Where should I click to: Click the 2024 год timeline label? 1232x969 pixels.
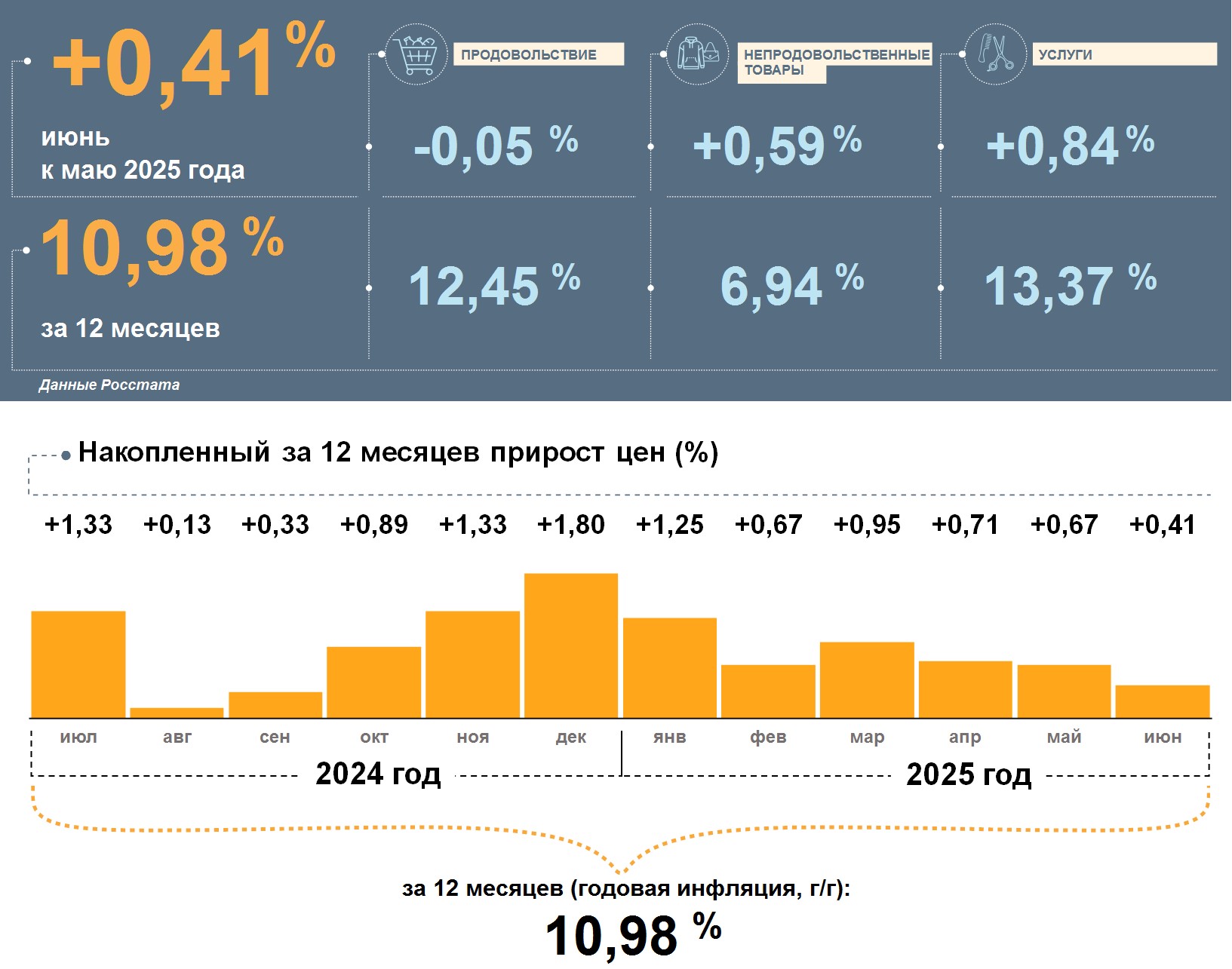point(378,774)
